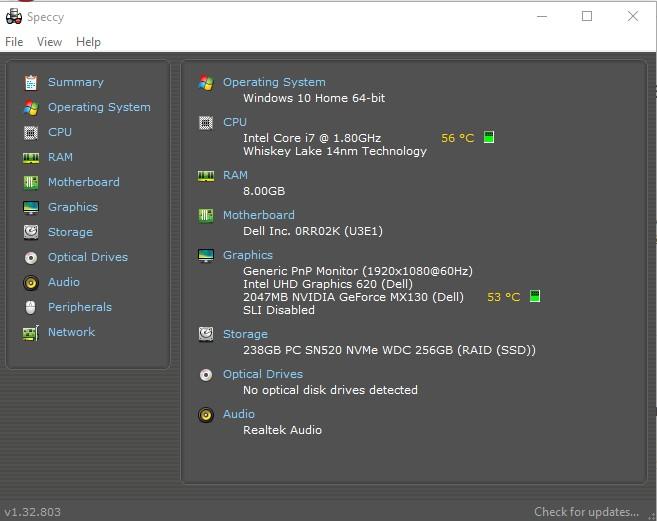This screenshot has width=657, height=521.
Task: Click the Graphics monitor icon in sidebar
Action: [31, 207]
